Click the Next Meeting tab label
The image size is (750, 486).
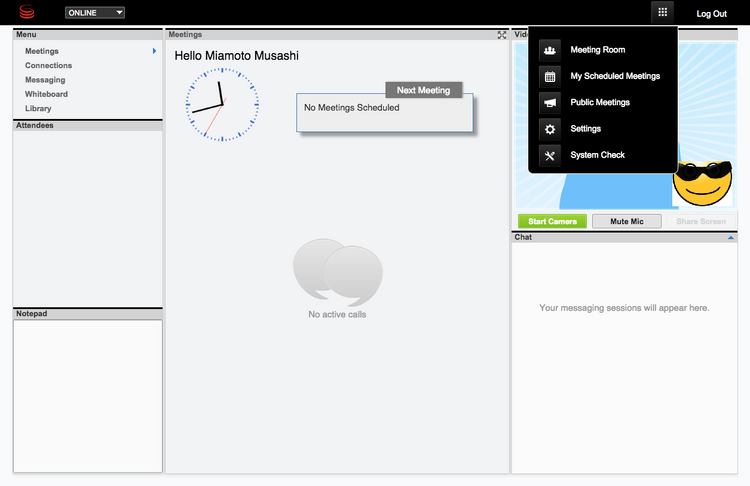(x=423, y=90)
